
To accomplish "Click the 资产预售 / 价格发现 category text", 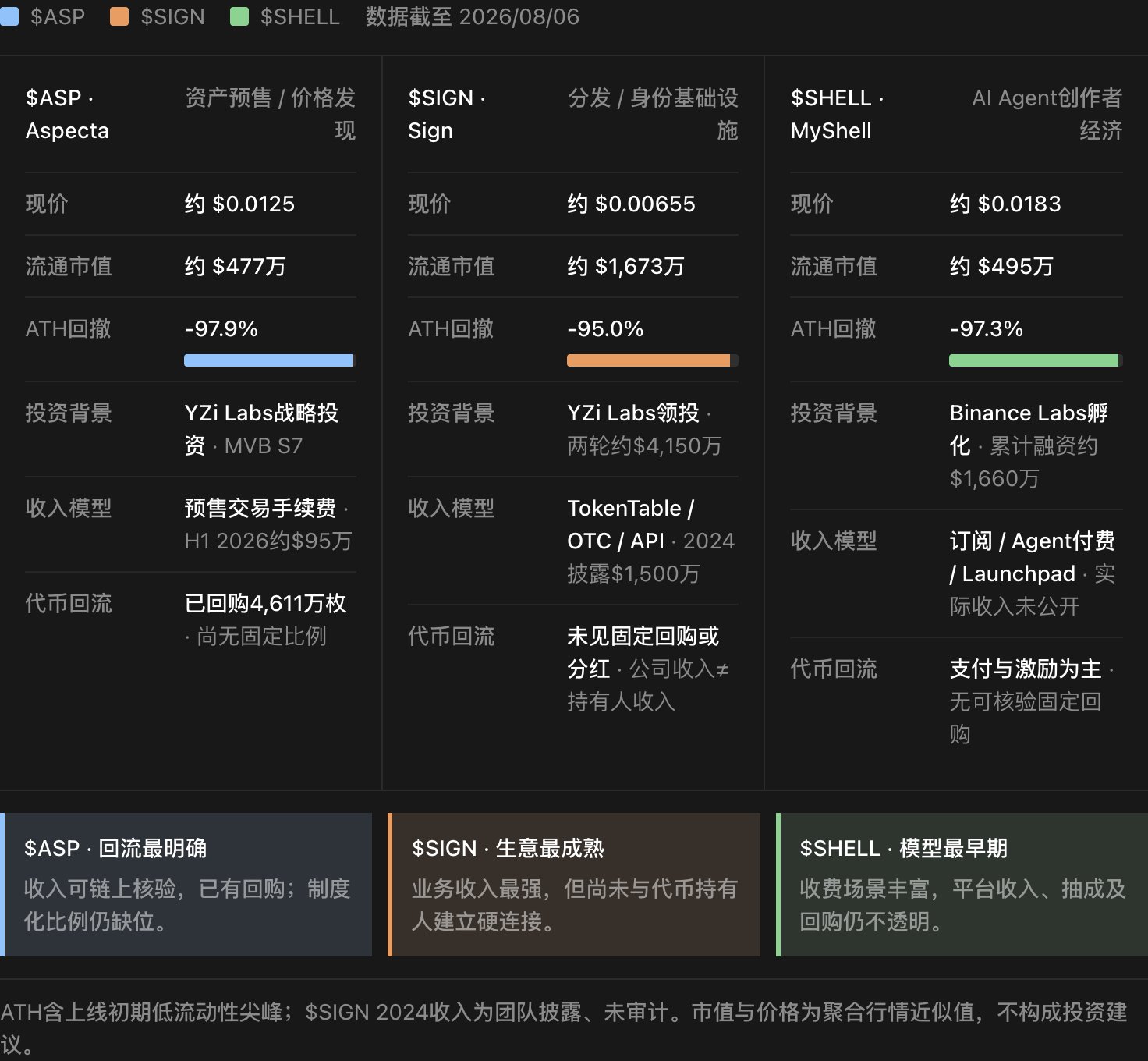I will [x=270, y=114].
